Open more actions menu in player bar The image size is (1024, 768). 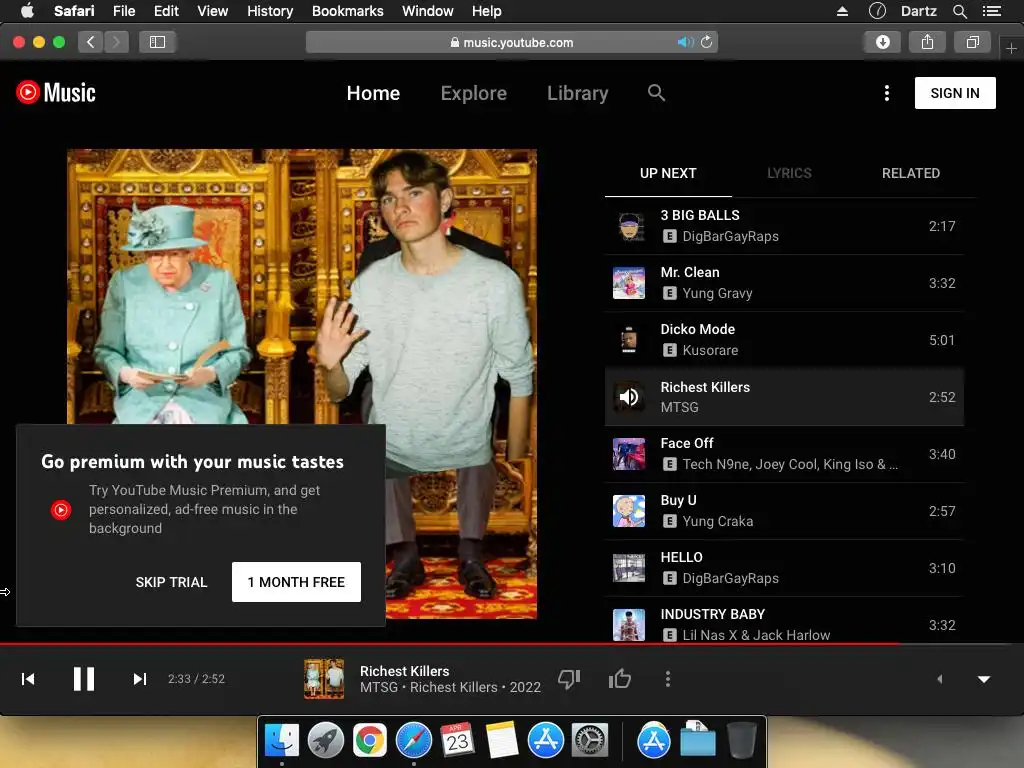[x=667, y=679]
